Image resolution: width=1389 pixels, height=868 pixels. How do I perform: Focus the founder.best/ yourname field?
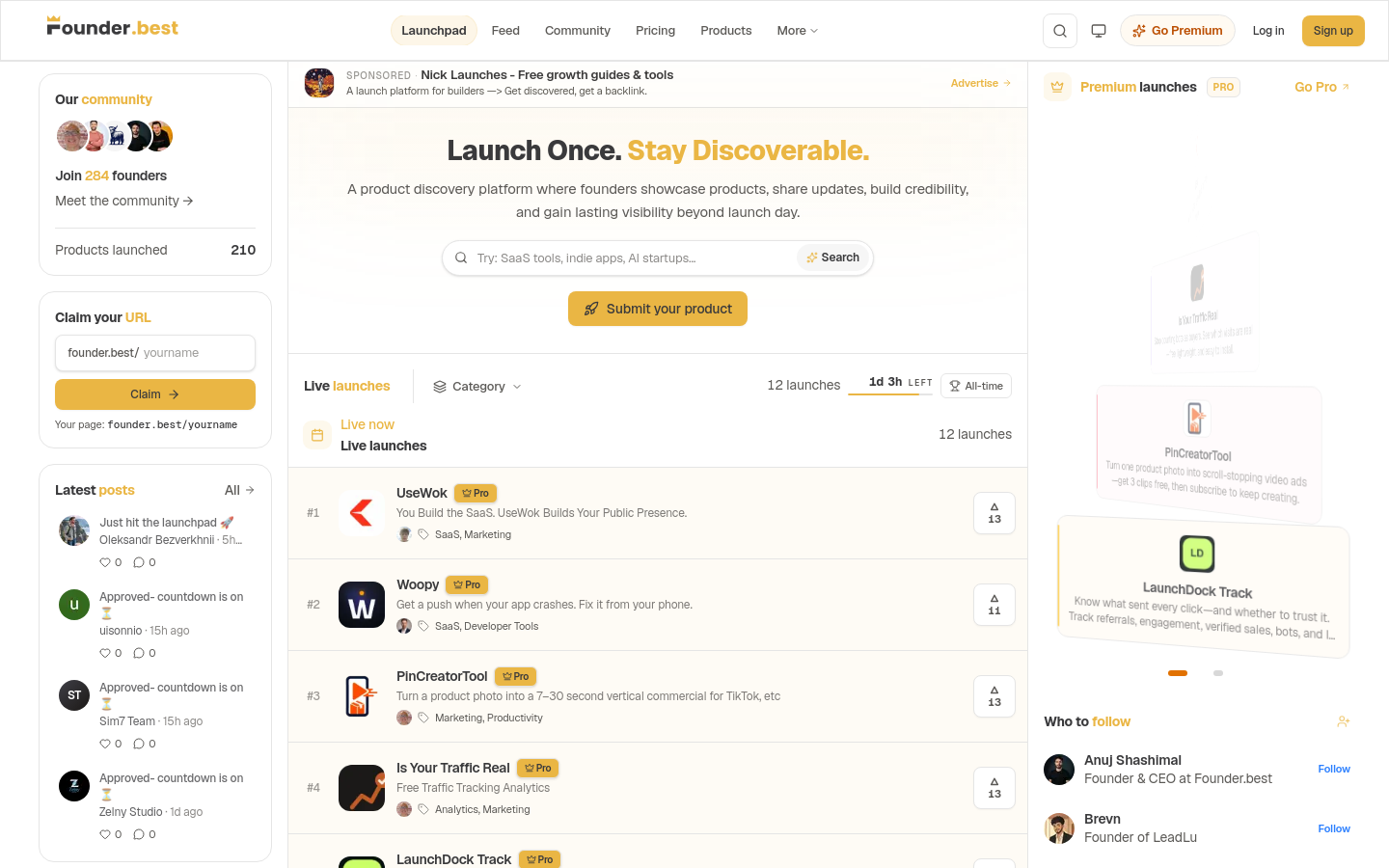pyautogui.click(x=155, y=353)
